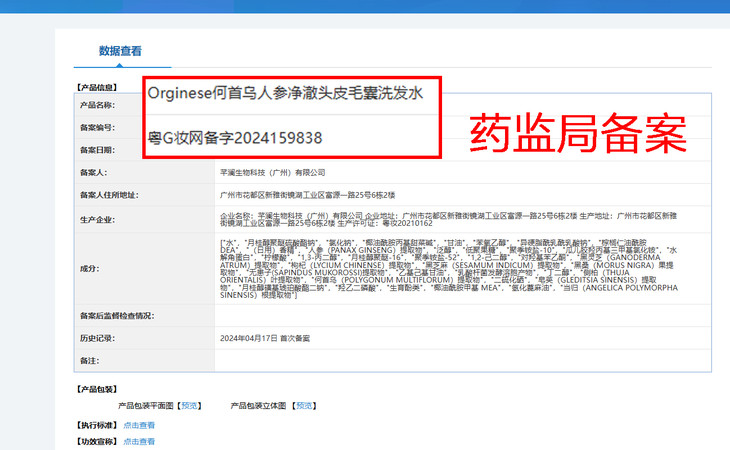Preview the 产品包装立体图 image
This screenshot has height=450, width=730.
coord(302,406)
